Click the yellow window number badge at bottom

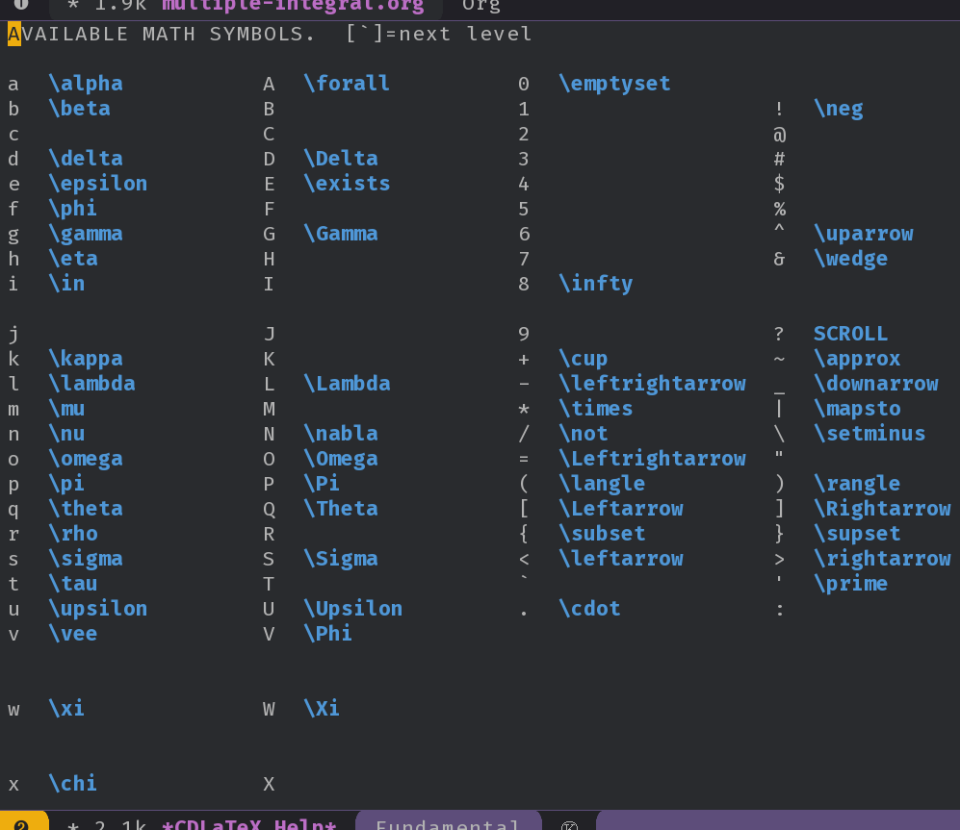(21, 823)
